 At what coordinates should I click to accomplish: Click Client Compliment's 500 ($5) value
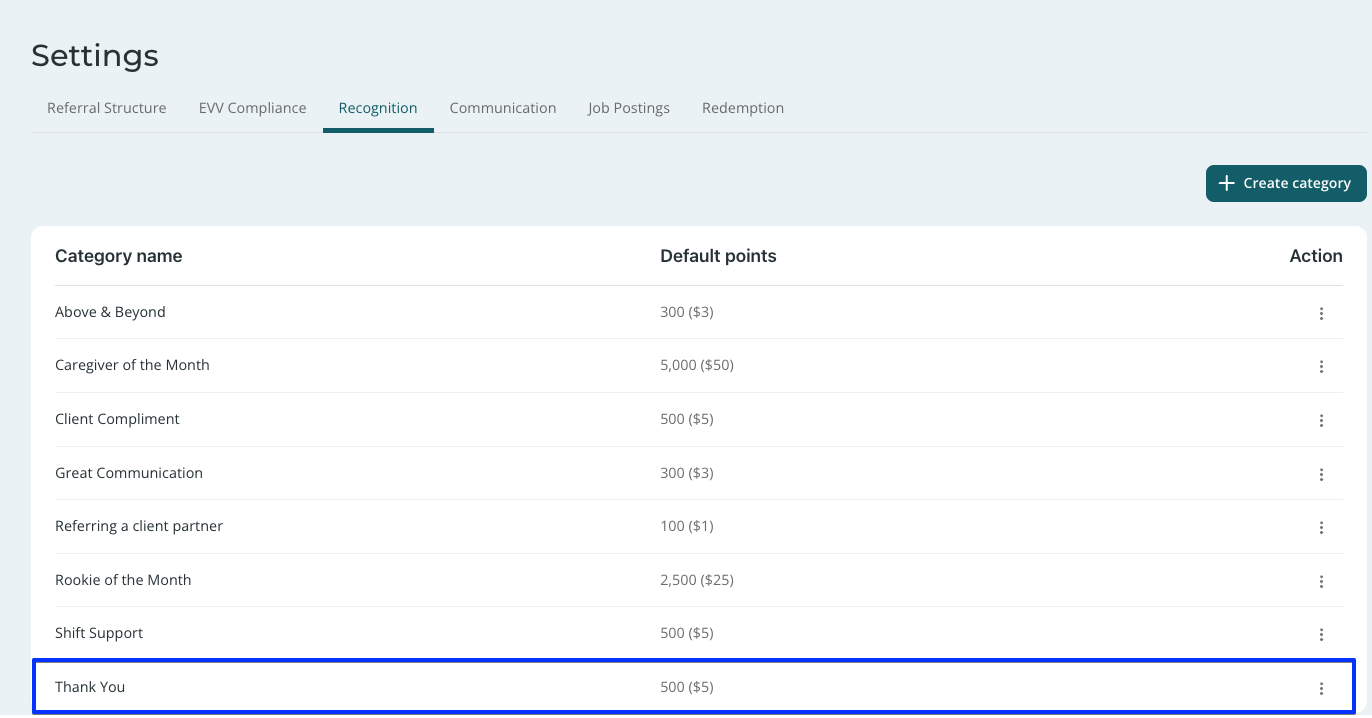pos(687,419)
